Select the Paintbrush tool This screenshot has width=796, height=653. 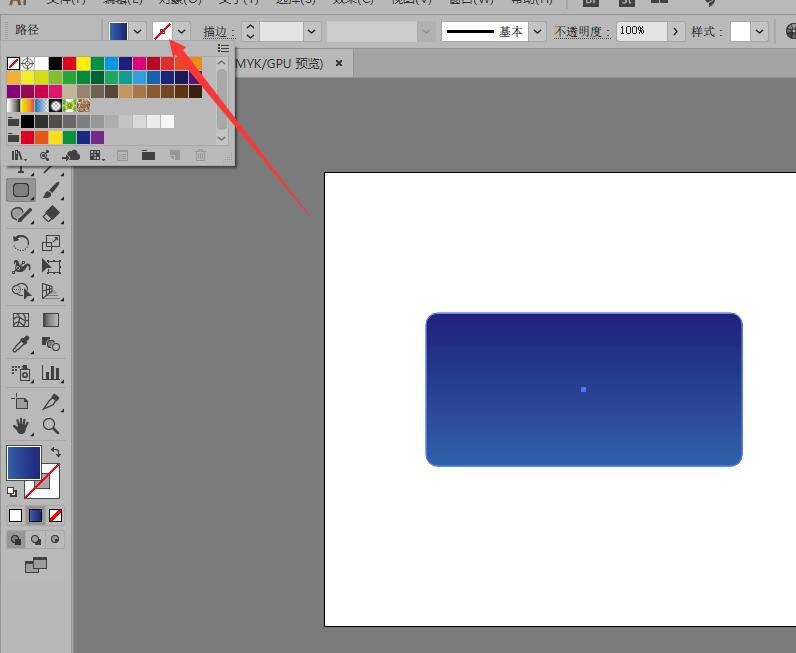[x=51, y=190]
